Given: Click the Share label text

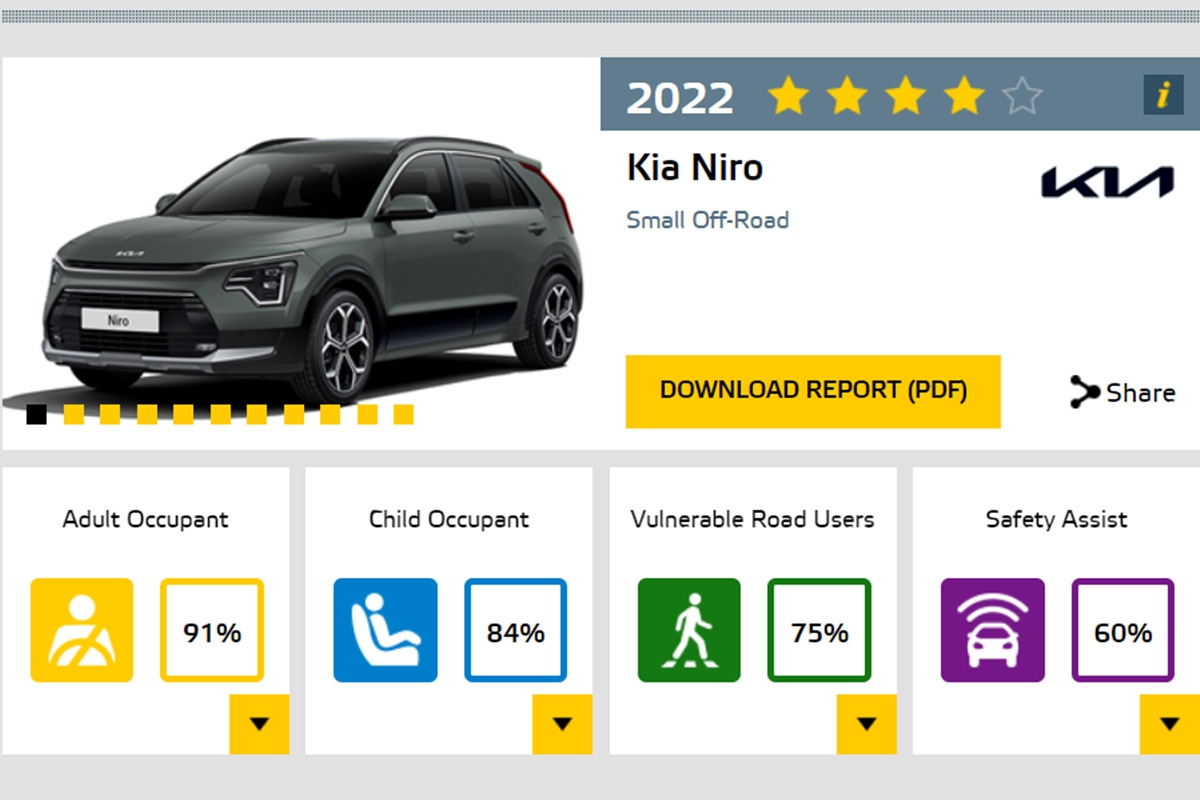Looking at the screenshot, I should 1140,393.
